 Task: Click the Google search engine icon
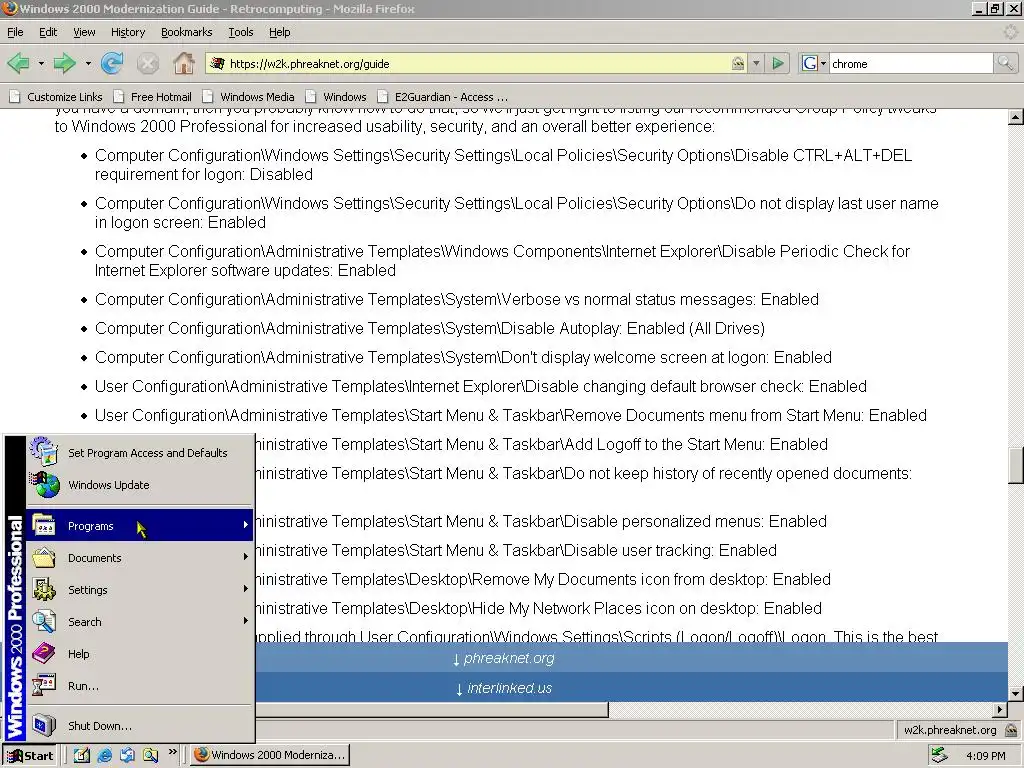[x=809, y=63]
